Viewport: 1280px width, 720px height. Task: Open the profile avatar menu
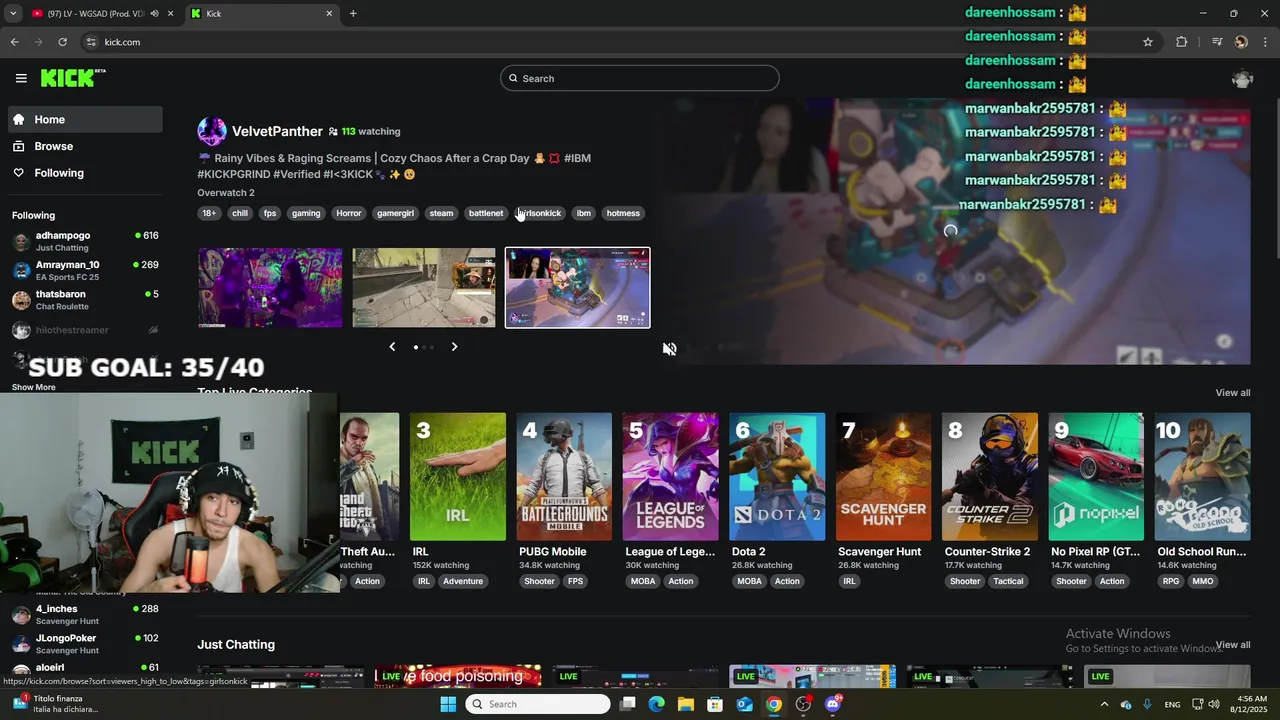(x=1242, y=79)
